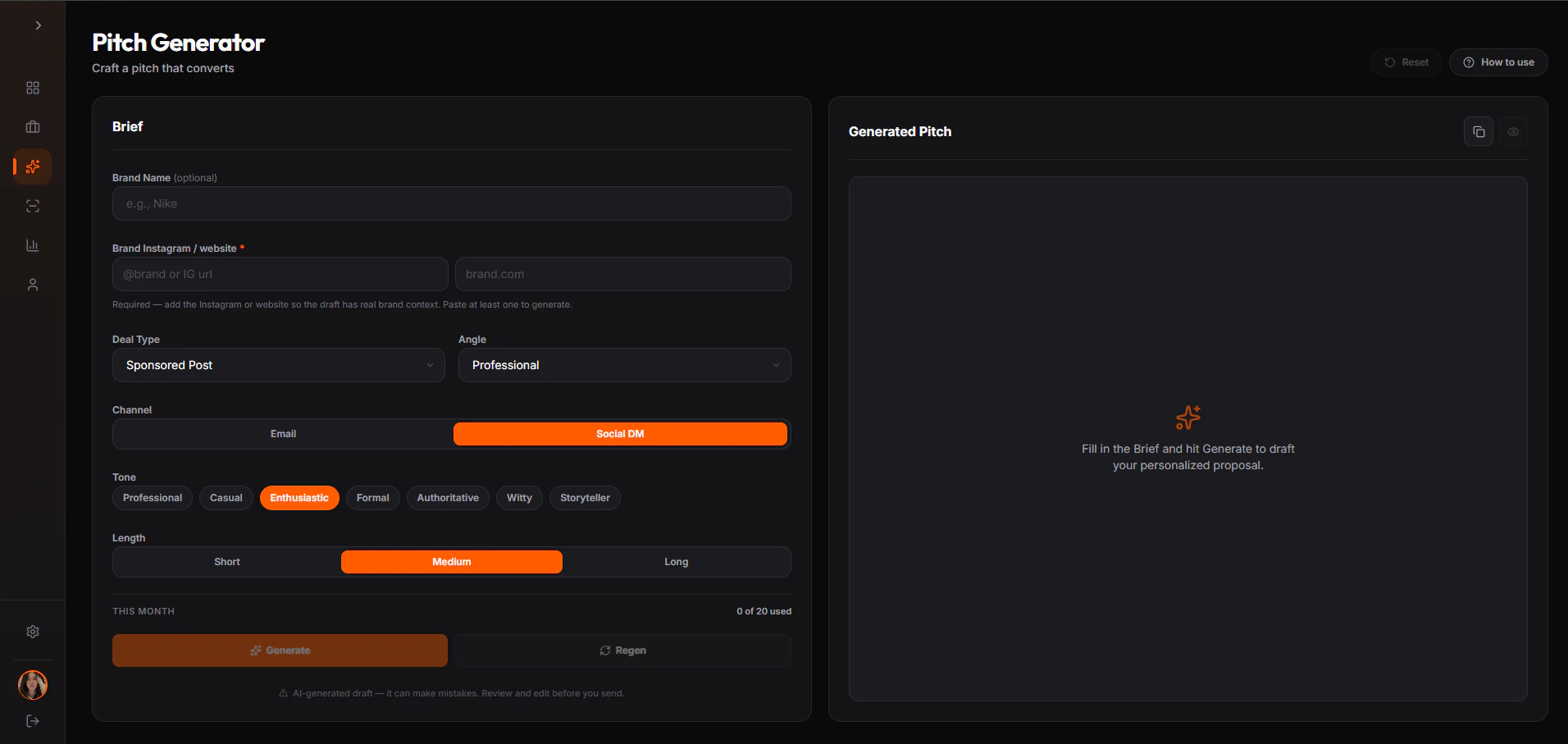1568x744 pixels.
Task: Select the Authoritative tone chip
Action: pyautogui.click(x=448, y=498)
